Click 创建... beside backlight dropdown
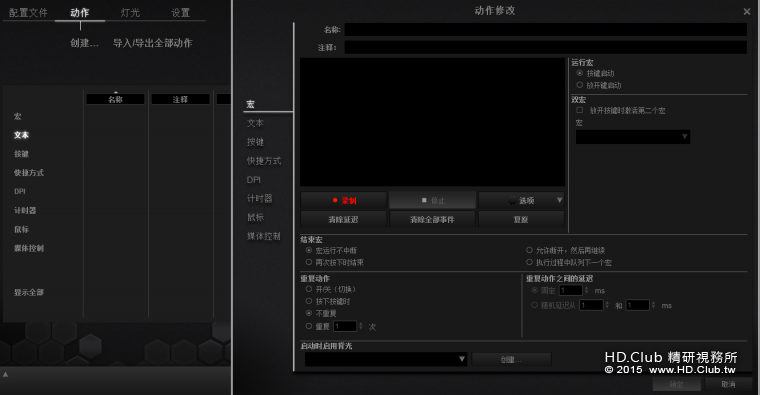This screenshot has width=760, height=395. [x=511, y=360]
